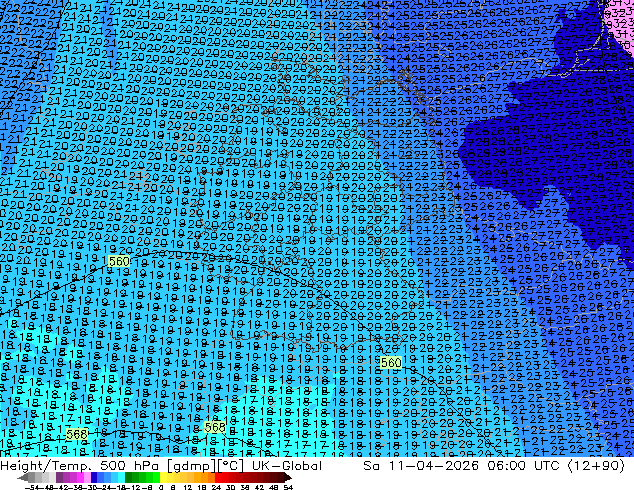Click the '[gdmp]' unit label
The height and width of the screenshot is (490, 634).
(190, 466)
